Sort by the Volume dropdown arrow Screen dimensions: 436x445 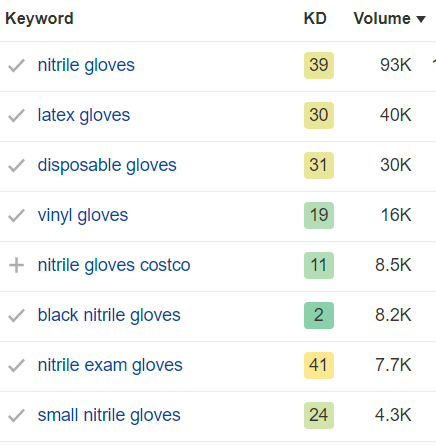pyautogui.click(x=421, y=19)
